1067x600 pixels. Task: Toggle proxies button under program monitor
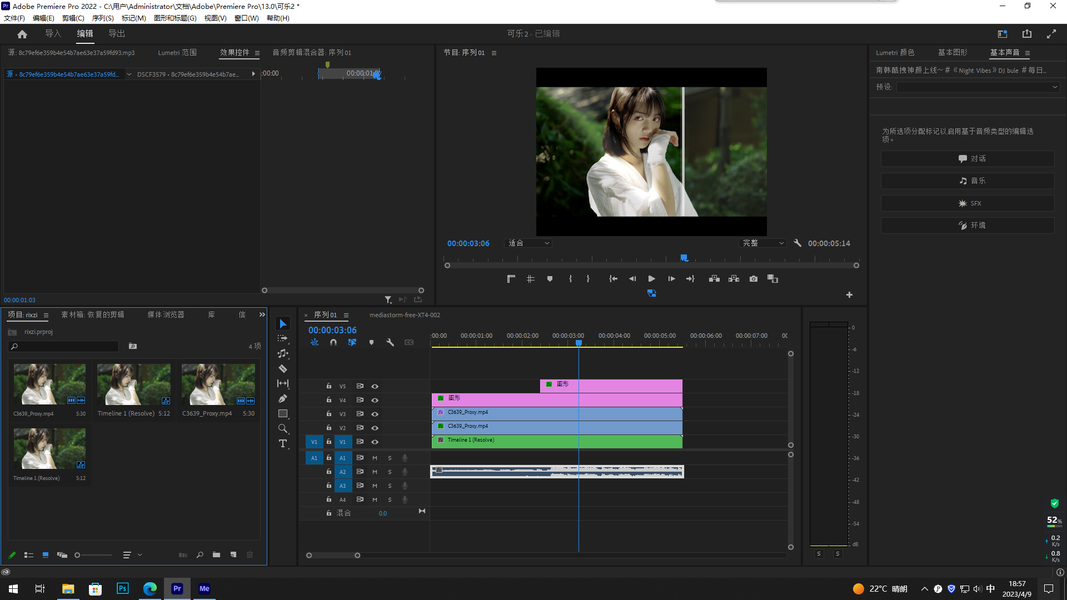coord(651,293)
